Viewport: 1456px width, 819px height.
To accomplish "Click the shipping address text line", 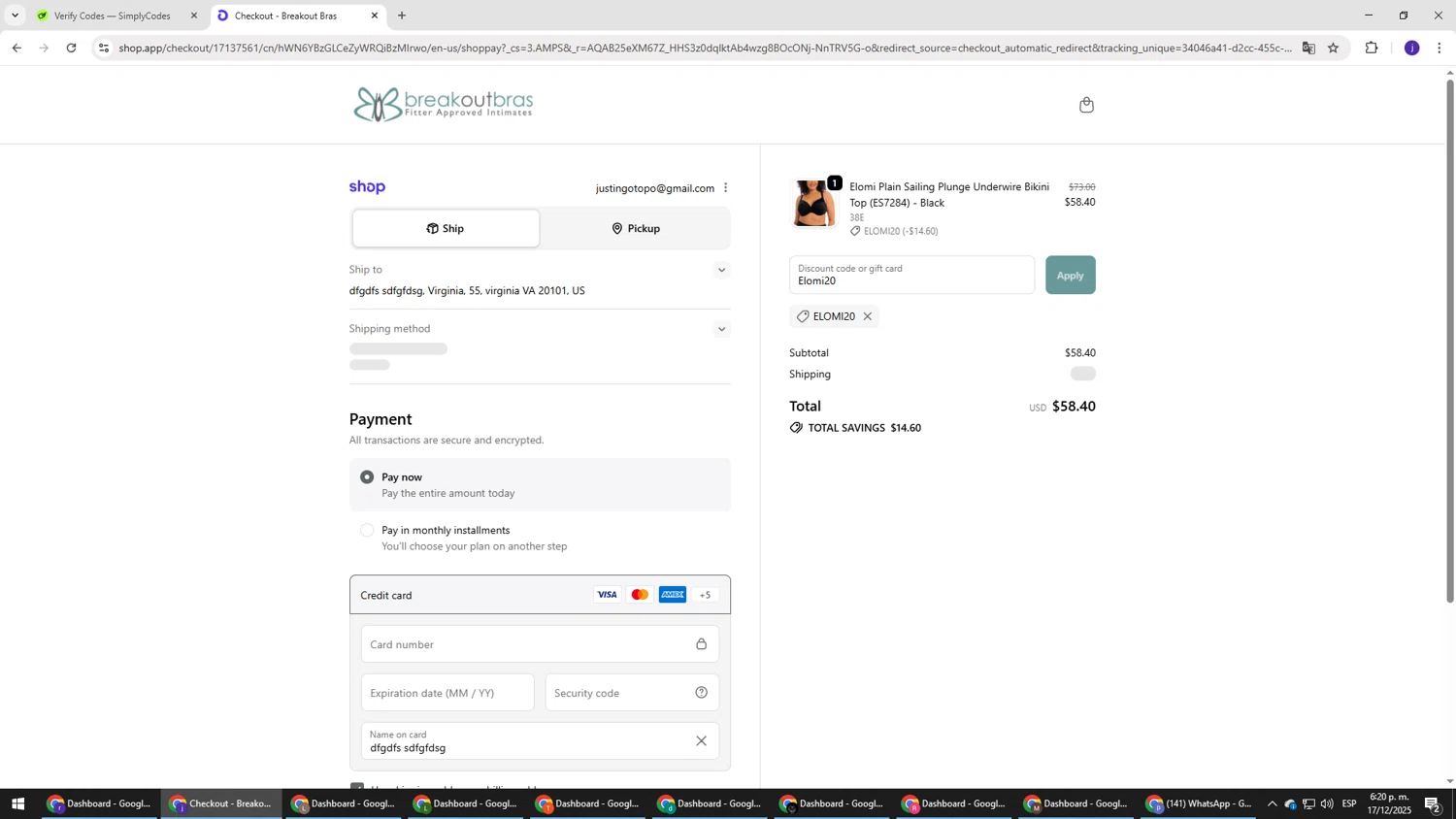I will [x=467, y=291].
